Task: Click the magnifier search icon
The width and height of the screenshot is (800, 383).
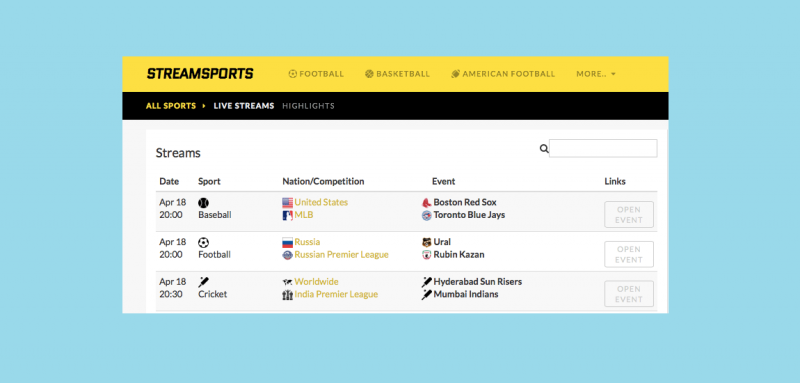Action: pyautogui.click(x=544, y=148)
